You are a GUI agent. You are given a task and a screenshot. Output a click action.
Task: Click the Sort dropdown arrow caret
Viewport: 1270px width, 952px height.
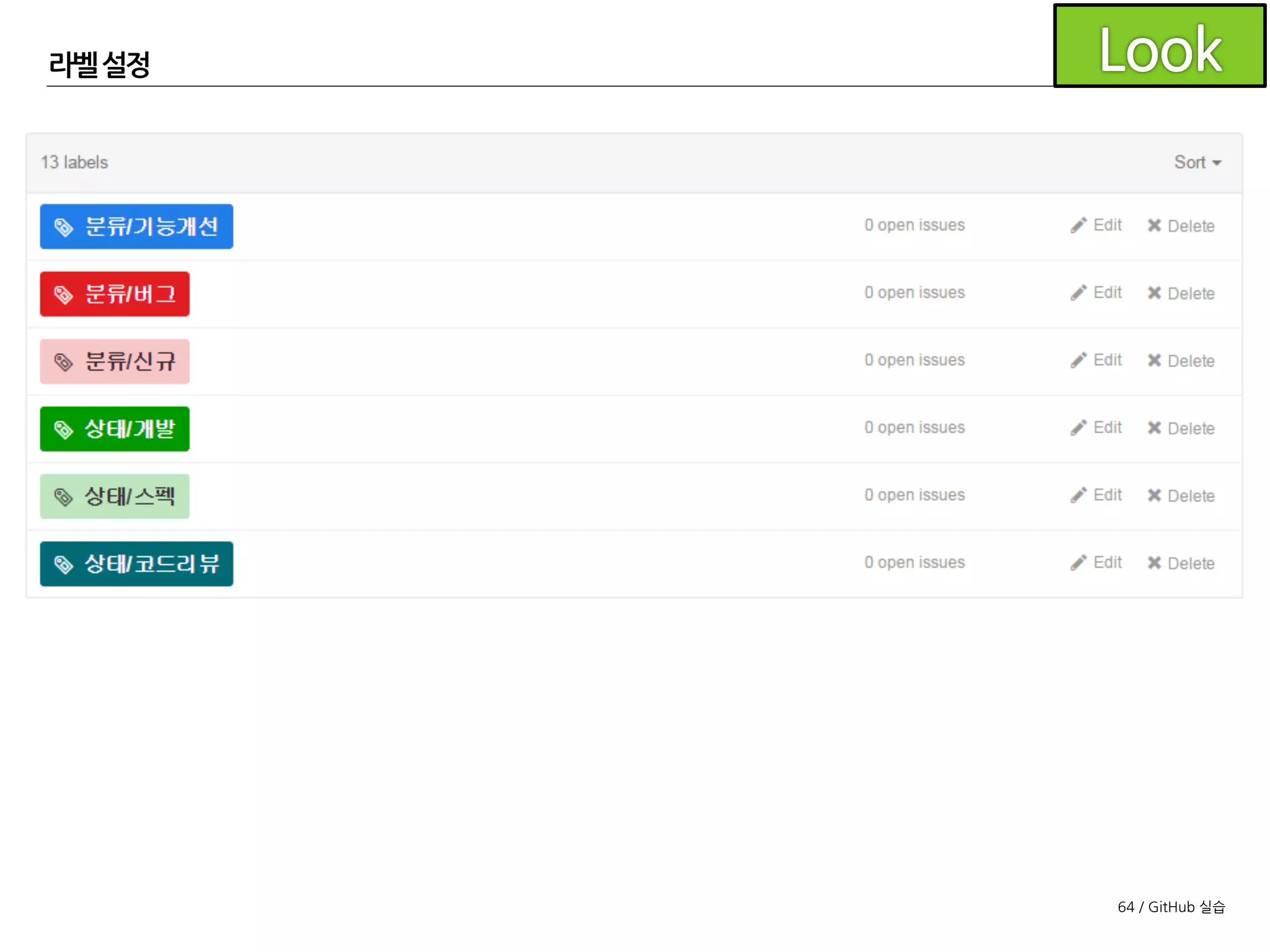[1217, 163]
